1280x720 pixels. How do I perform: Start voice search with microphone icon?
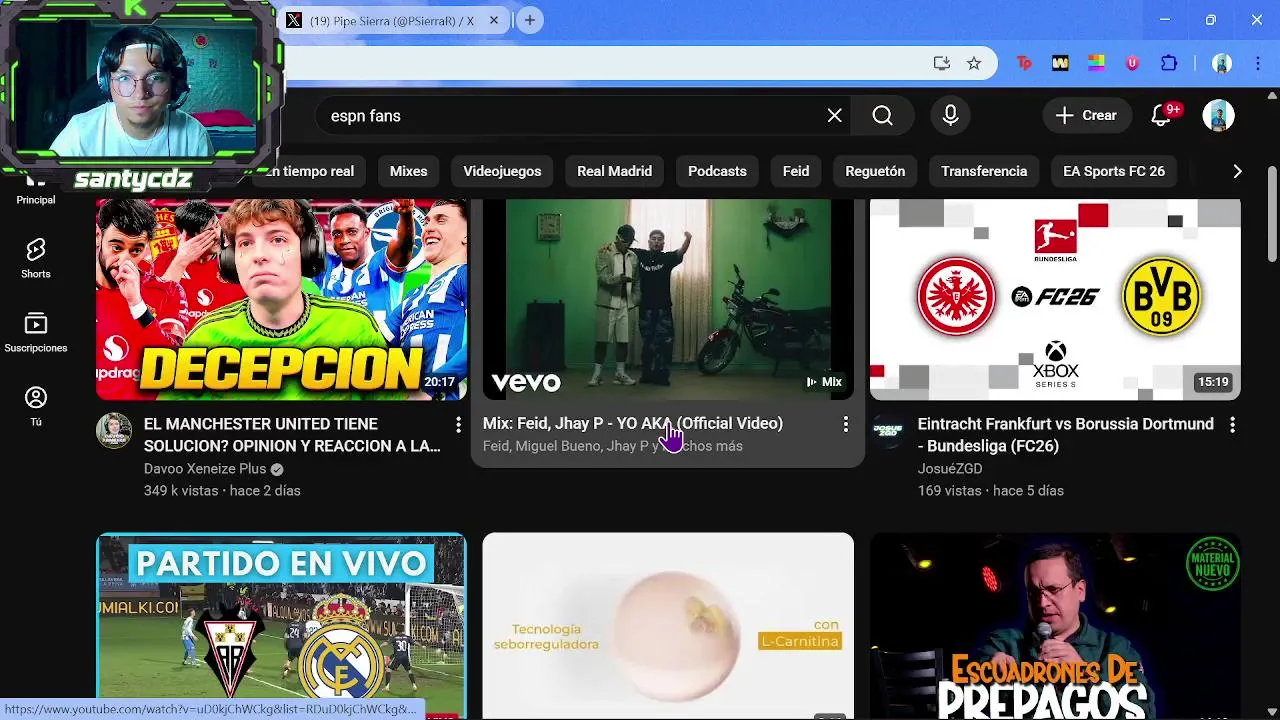(950, 116)
